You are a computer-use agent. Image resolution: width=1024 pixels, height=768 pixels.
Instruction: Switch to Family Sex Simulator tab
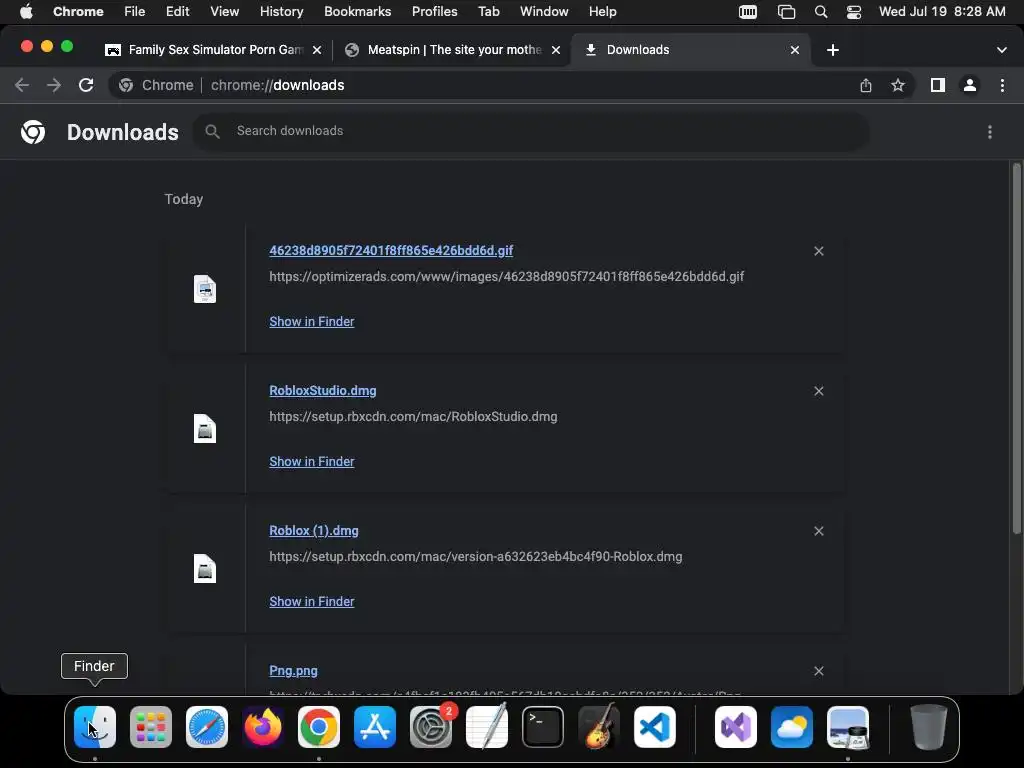213,50
